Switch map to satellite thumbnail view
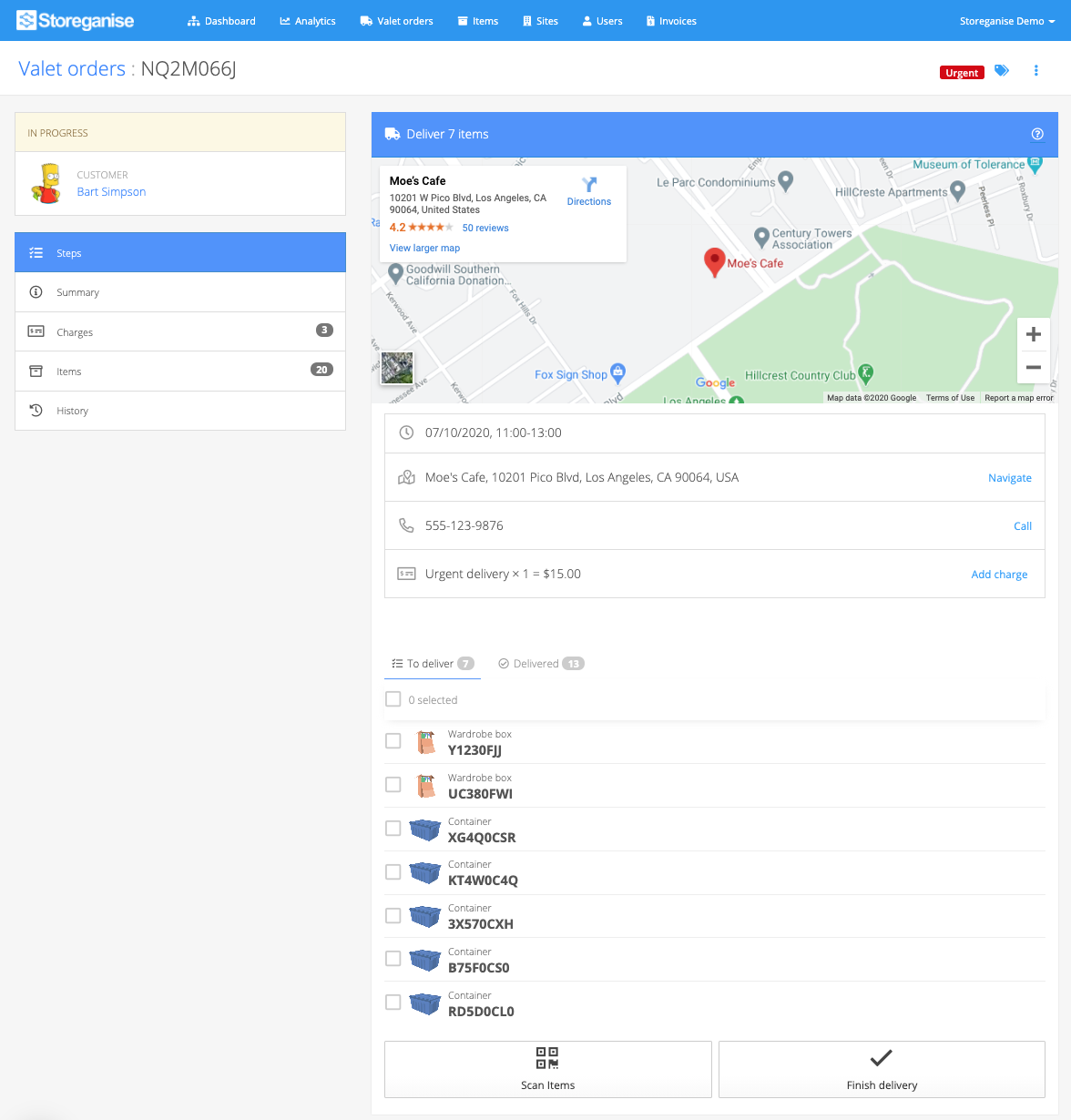 tap(397, 368)
